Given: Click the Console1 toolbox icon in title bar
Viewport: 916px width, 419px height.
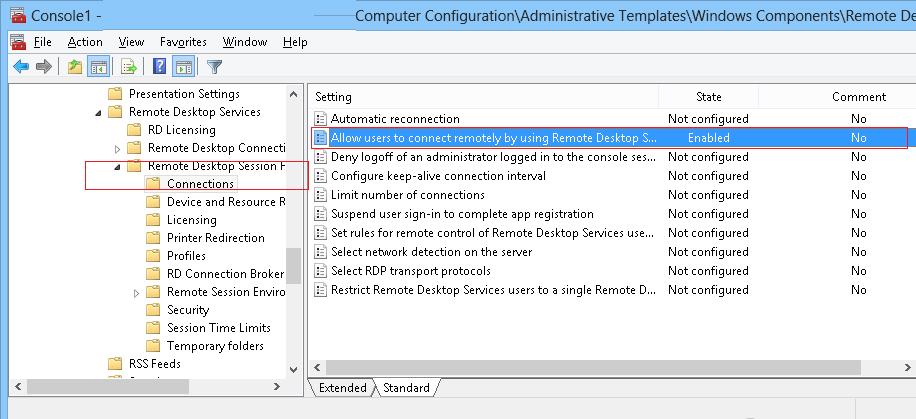Looking at the screenshot, I should [x=18, y=15].
